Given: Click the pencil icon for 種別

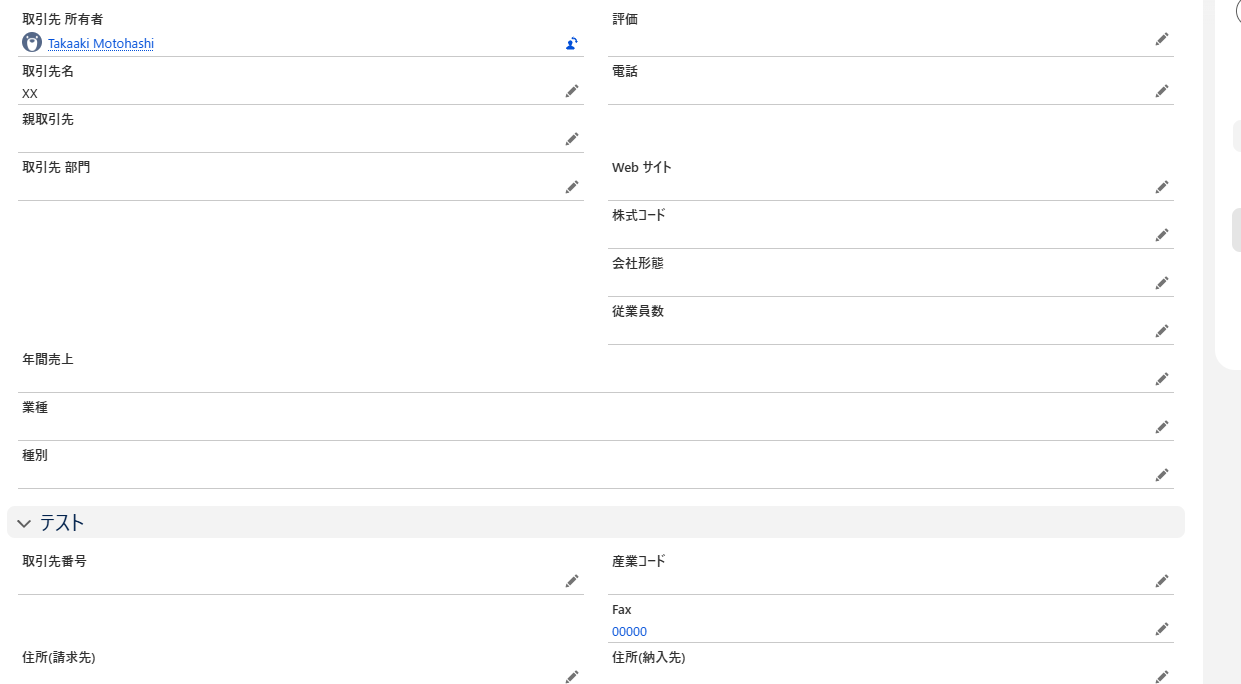Looking at the screenshot, I should [1162, 475].
